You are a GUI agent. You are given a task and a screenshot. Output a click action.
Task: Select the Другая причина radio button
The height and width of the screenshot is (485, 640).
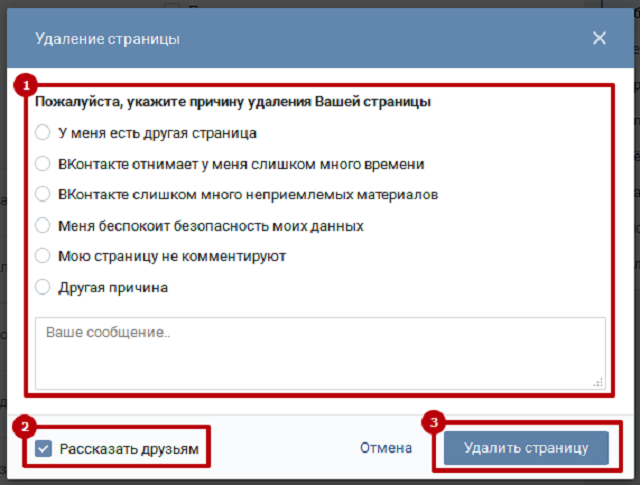(42, 287)
